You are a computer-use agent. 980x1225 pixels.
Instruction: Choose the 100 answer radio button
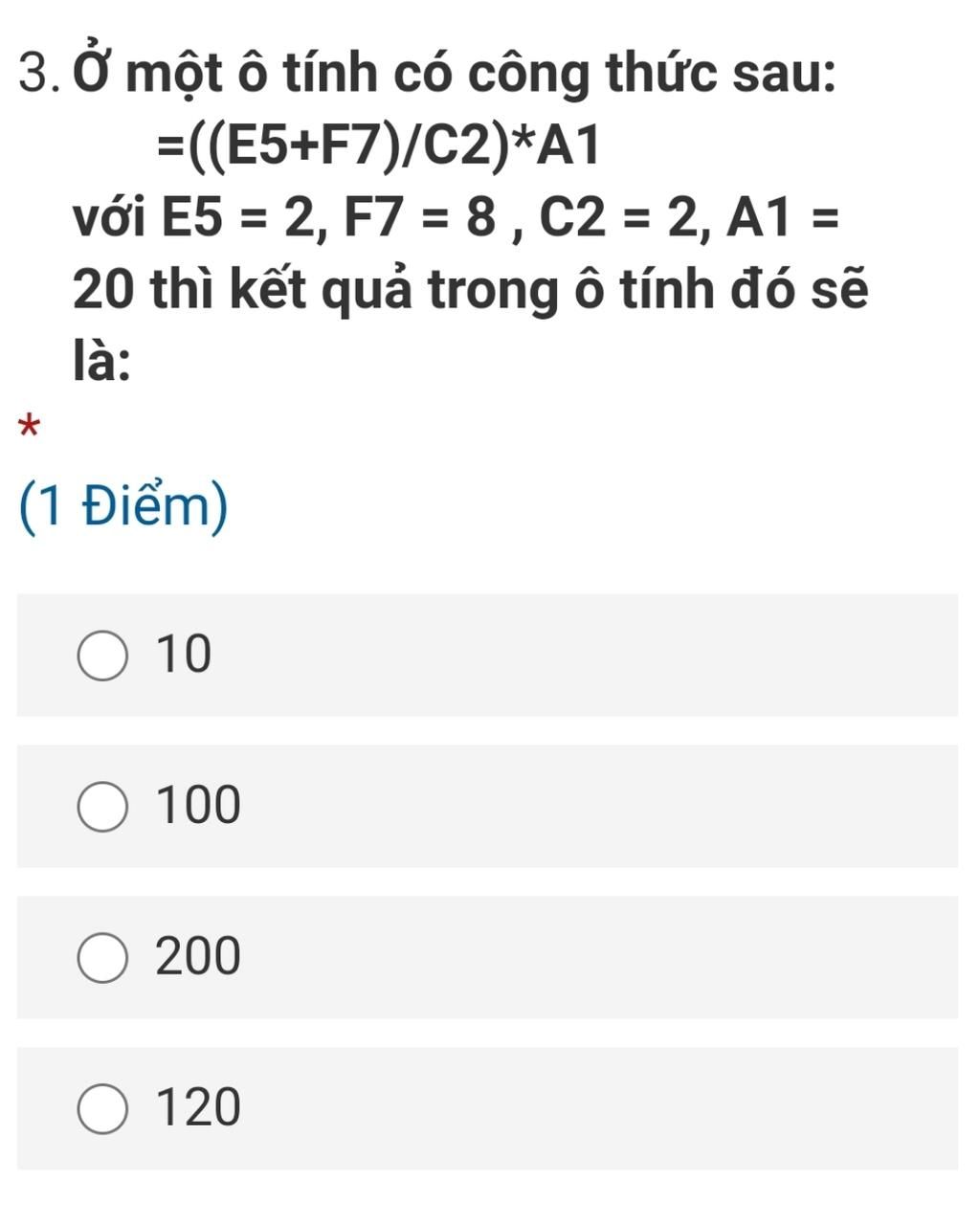tap(101, 807)
